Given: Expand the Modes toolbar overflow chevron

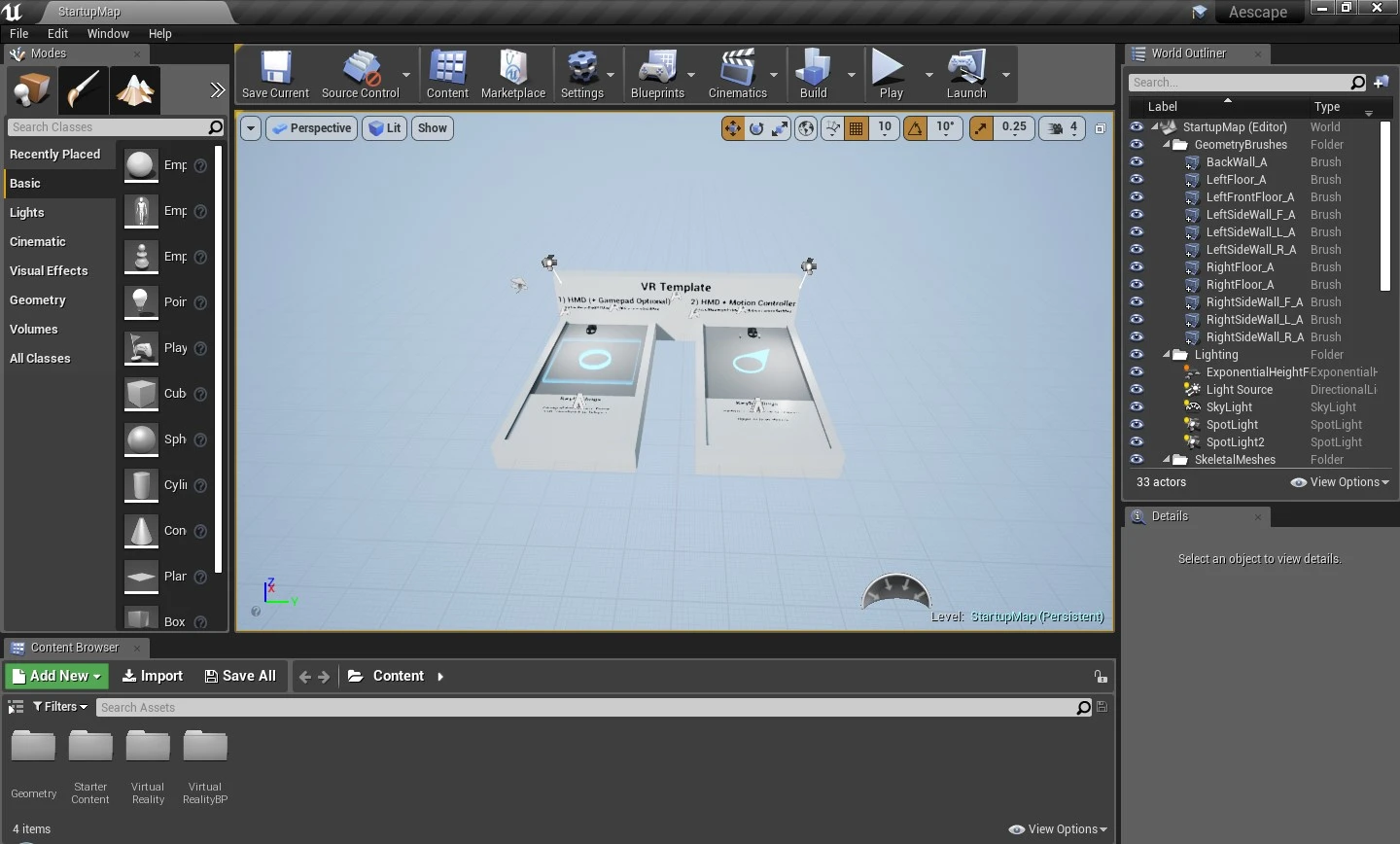Looking at the screenshot, I should [x=217, y=90].
